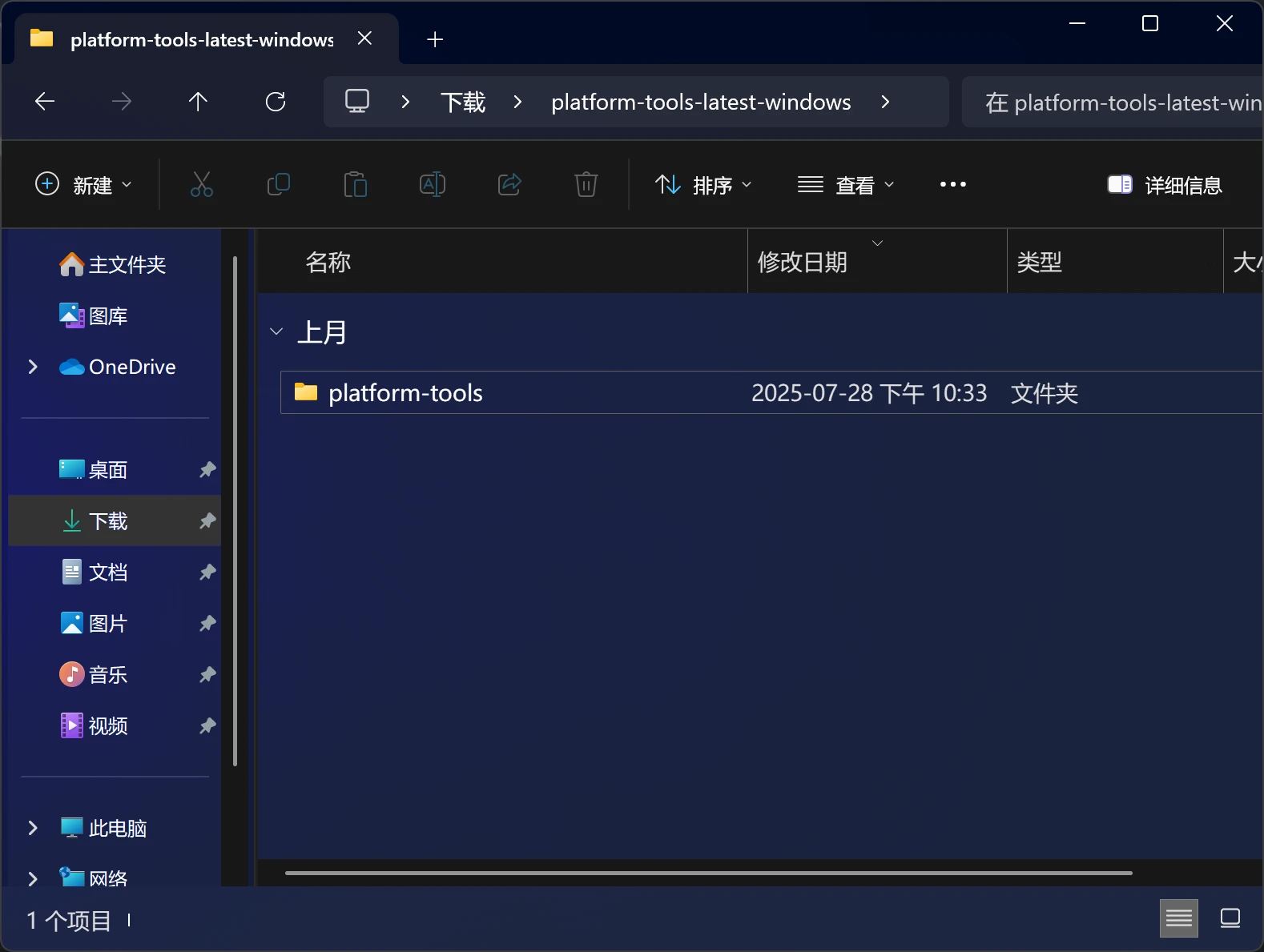
Task: Open the 排序 sort dropdown
Action: [x=703, y=185]
